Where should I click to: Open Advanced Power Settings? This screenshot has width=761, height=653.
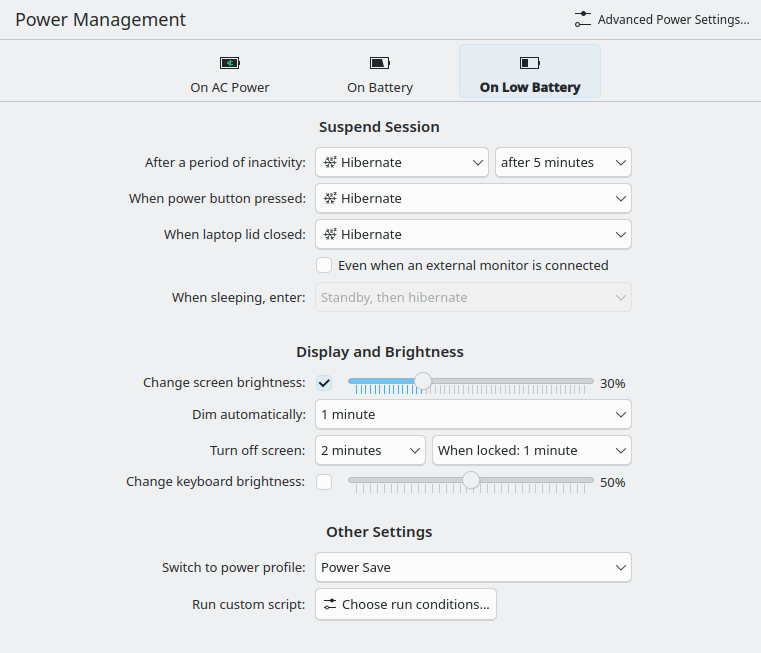(662, 20)
